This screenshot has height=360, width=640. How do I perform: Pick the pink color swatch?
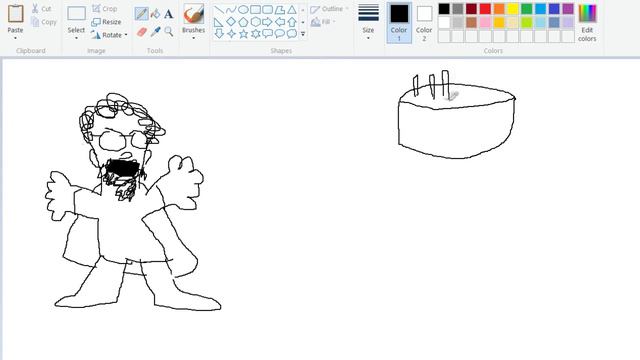coord(485,22)
